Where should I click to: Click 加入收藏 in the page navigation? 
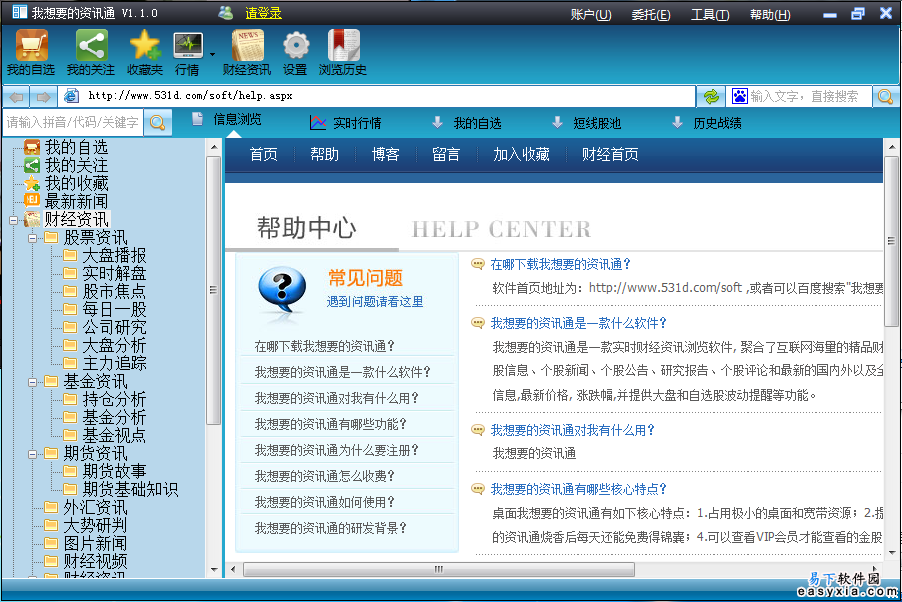[521, 154]
